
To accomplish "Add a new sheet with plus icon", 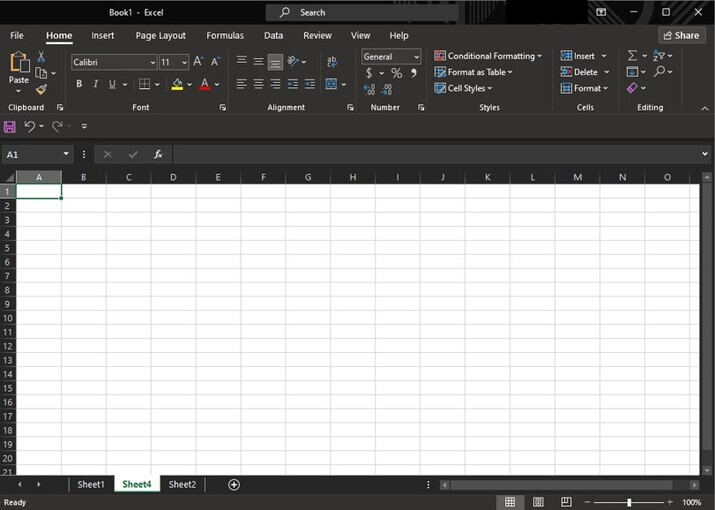I will [x=233, y=484].
